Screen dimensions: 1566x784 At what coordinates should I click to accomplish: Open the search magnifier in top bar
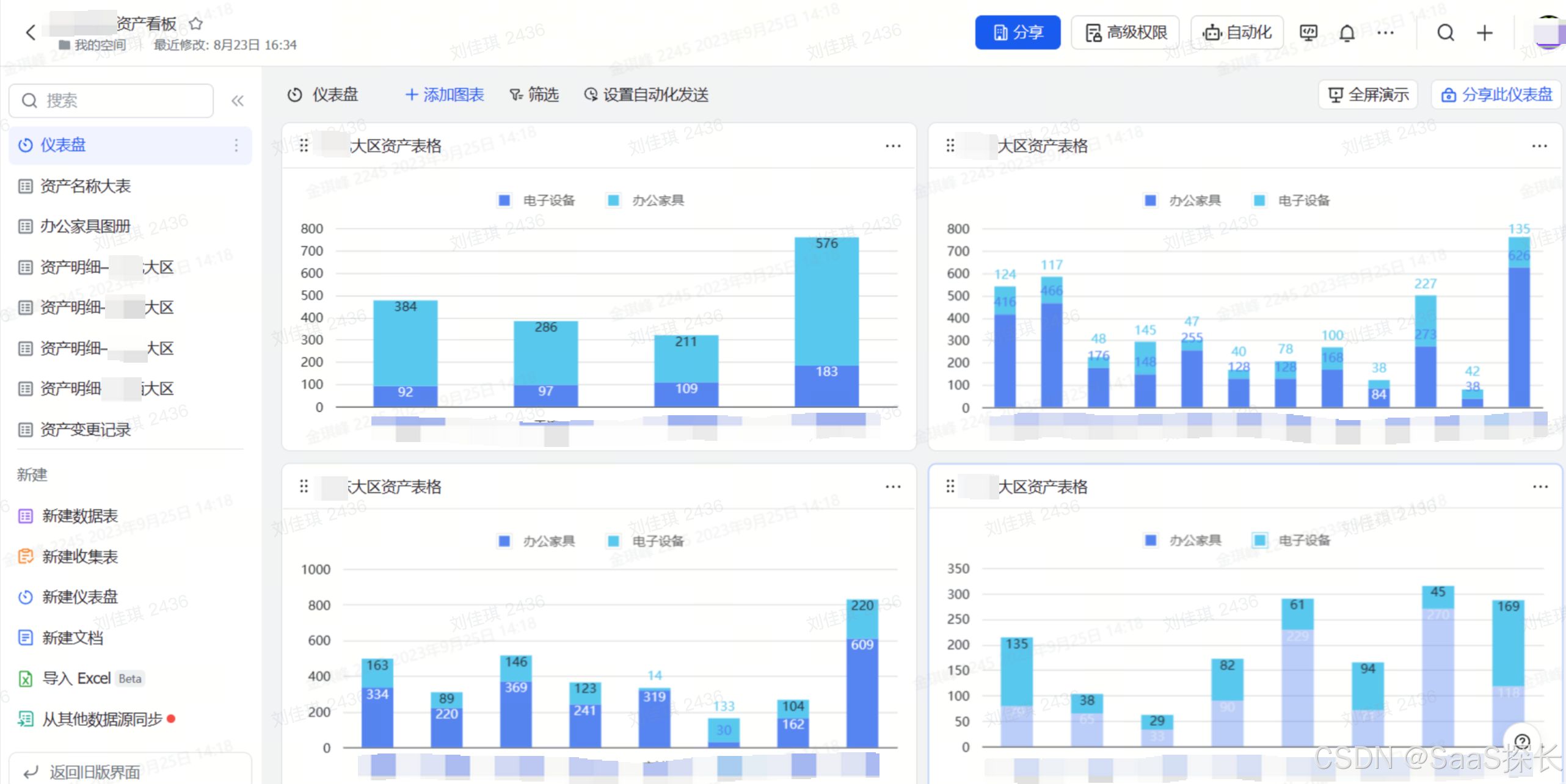tap(1445, 33)
